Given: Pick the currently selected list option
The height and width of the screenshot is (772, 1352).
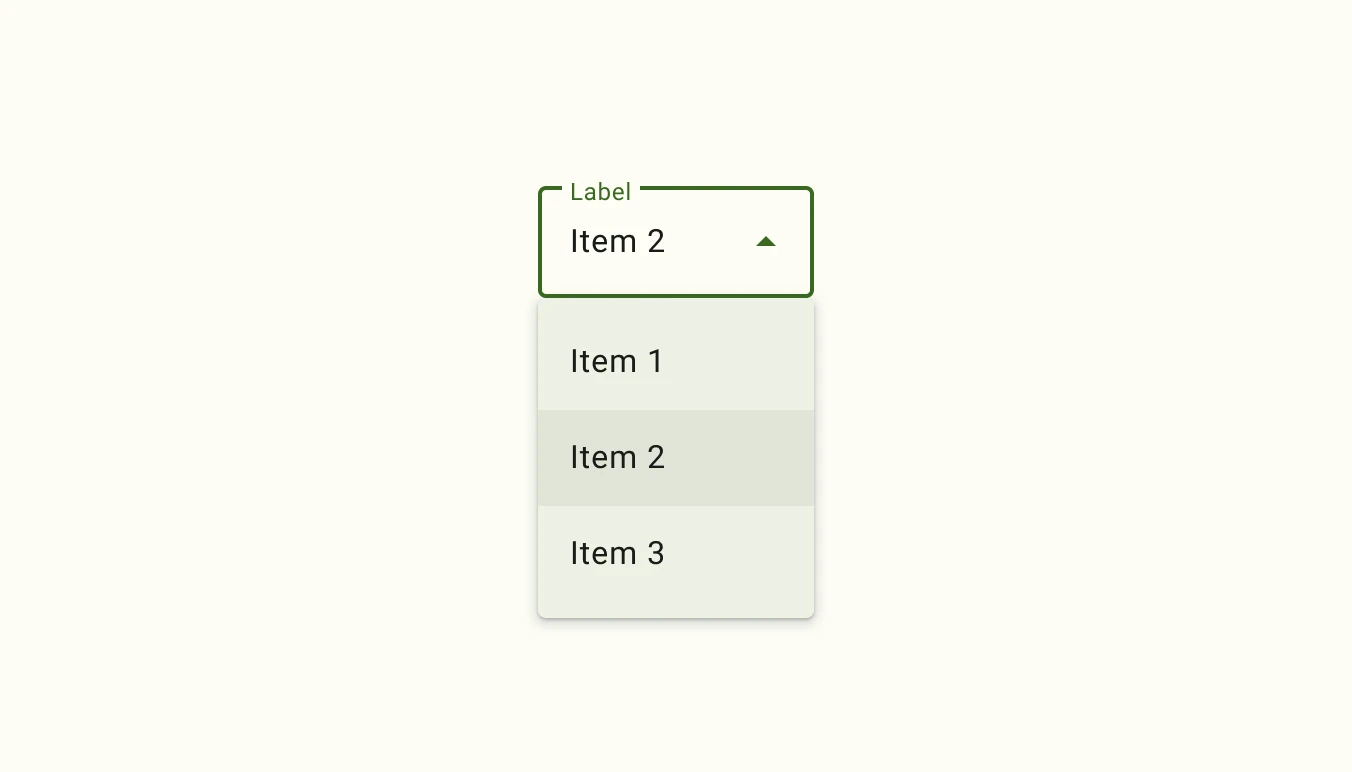Looking at the screenshot, I should tap(617, 457).
